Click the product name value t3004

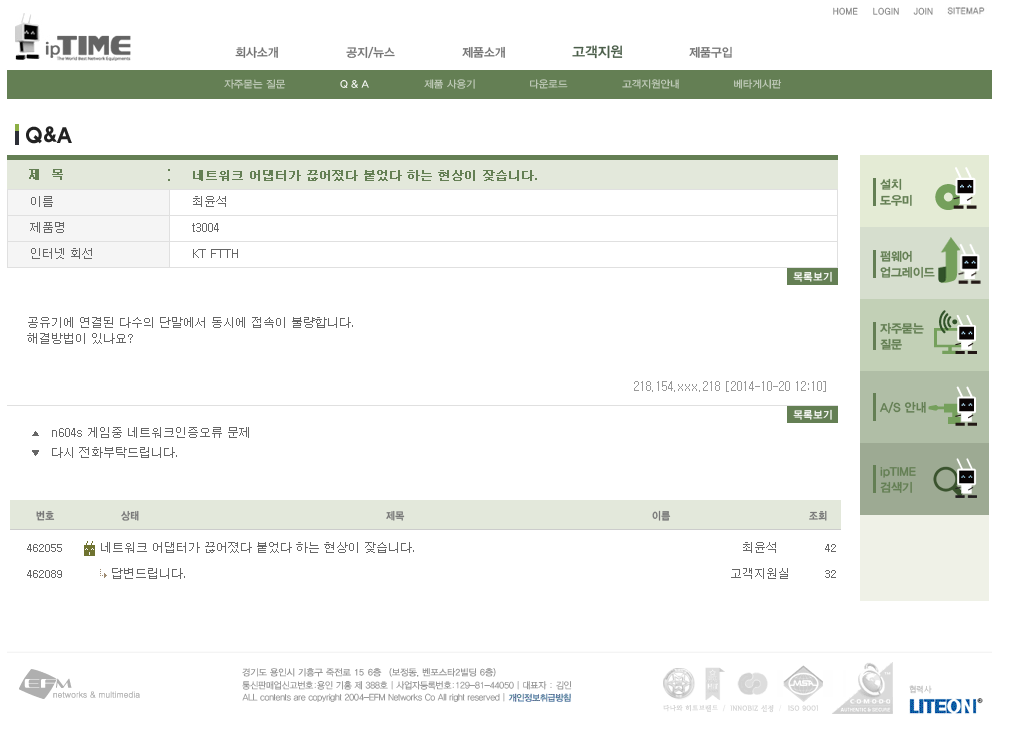205,228
